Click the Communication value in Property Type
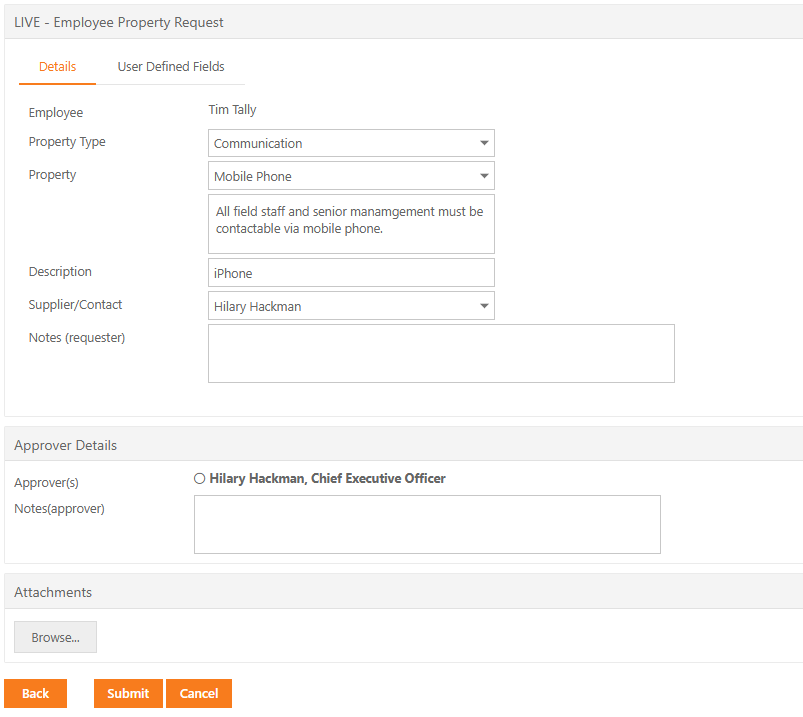803x717 pixels. (x=258, y=143)
